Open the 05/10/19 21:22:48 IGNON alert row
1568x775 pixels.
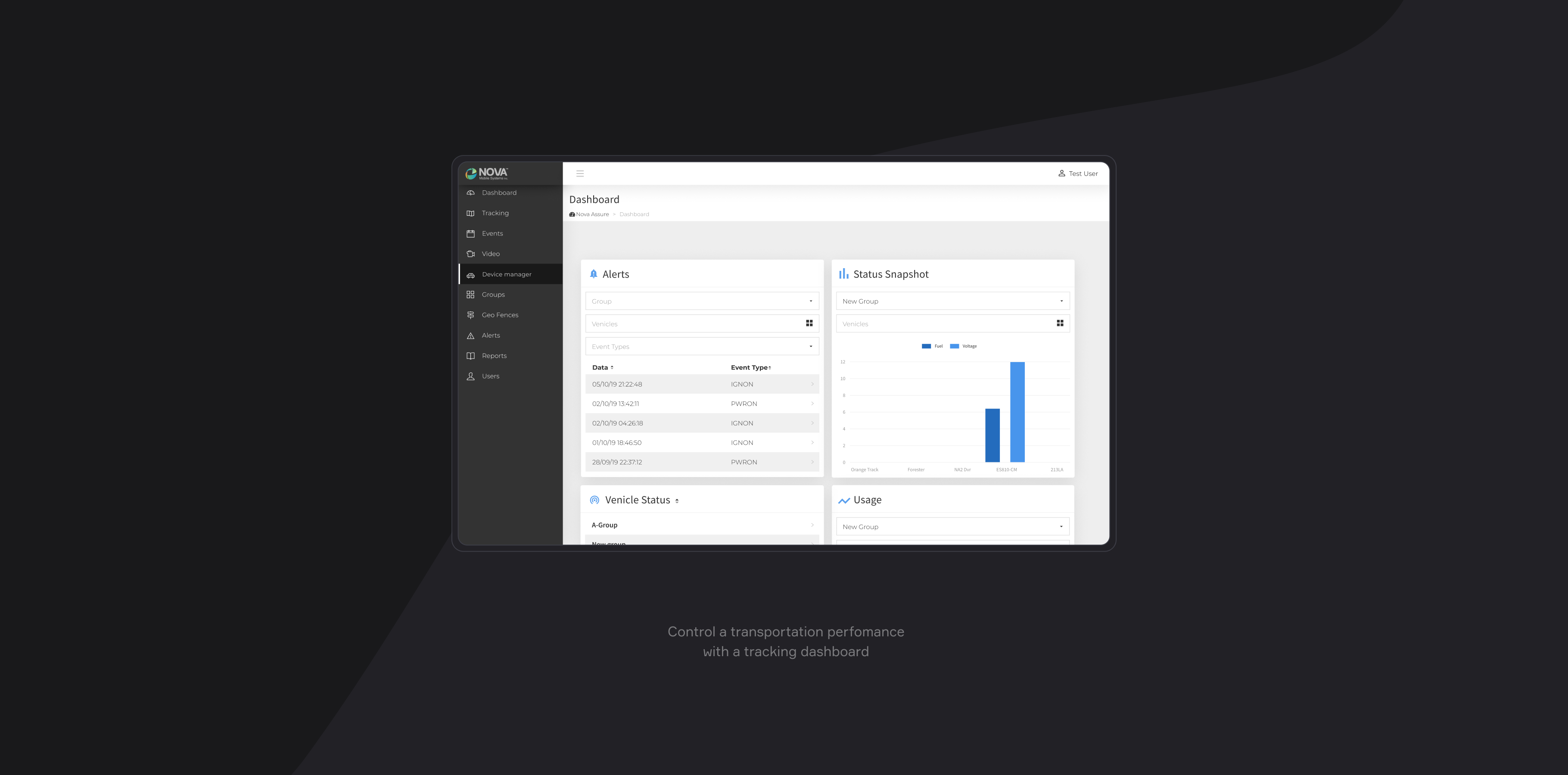[x=702, y=384]
